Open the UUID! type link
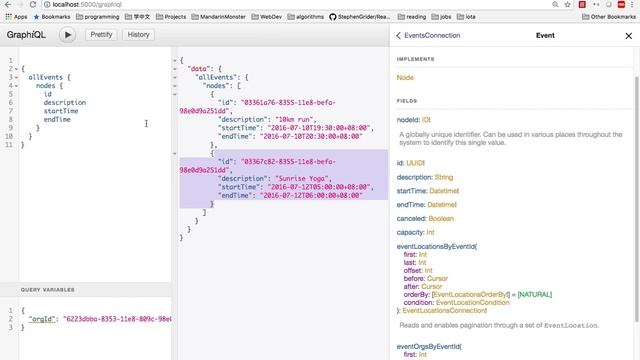The height and width of the screenshot is (360, 640). tap(416, 163)
